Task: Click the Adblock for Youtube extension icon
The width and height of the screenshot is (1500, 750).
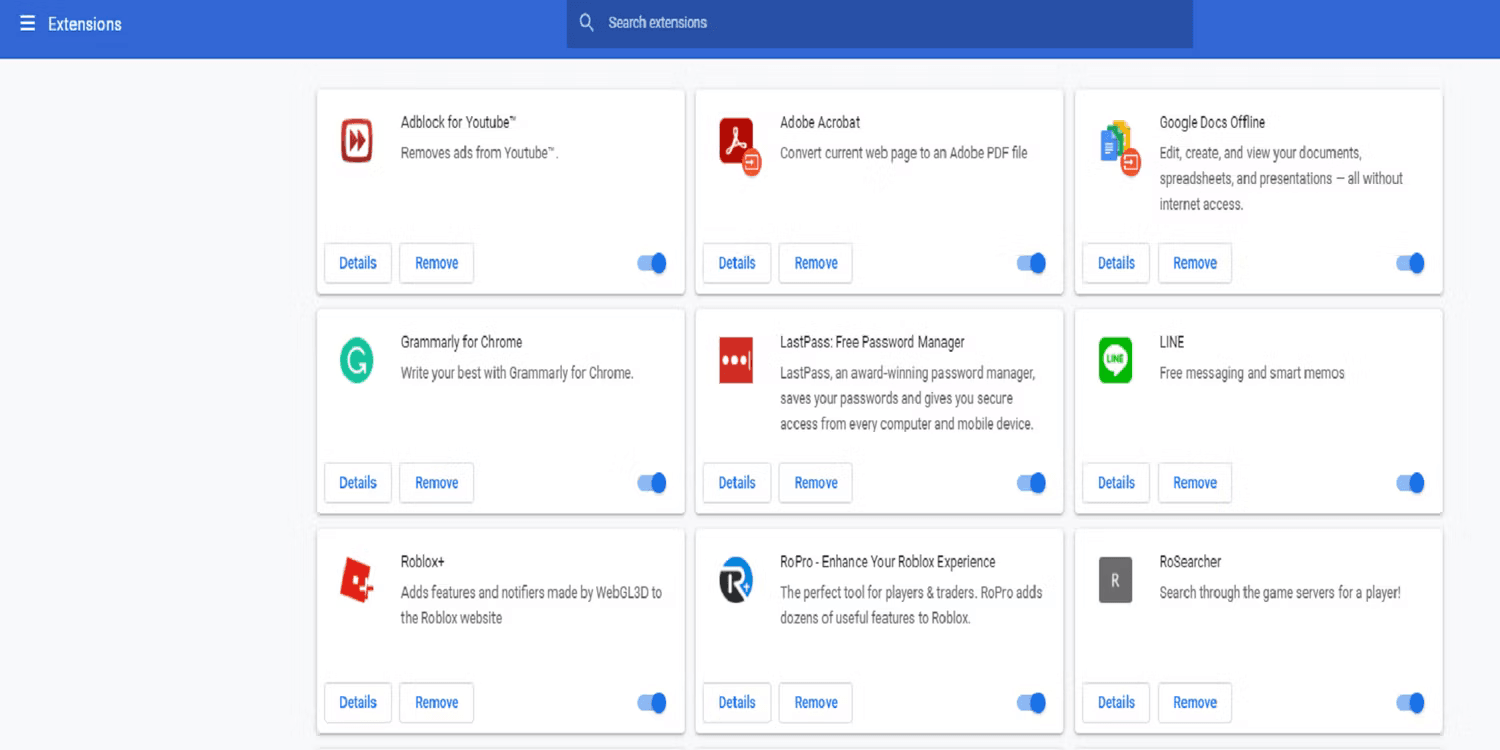Action: (355, 140)
